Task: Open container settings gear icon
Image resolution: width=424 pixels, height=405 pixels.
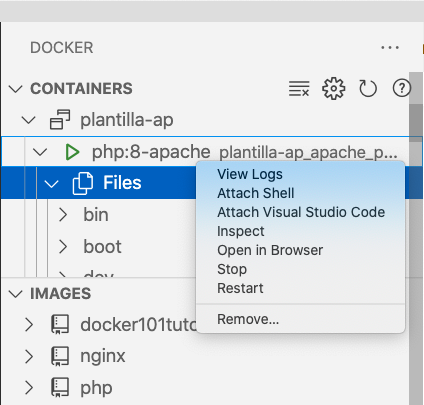Action: [333, 89]
